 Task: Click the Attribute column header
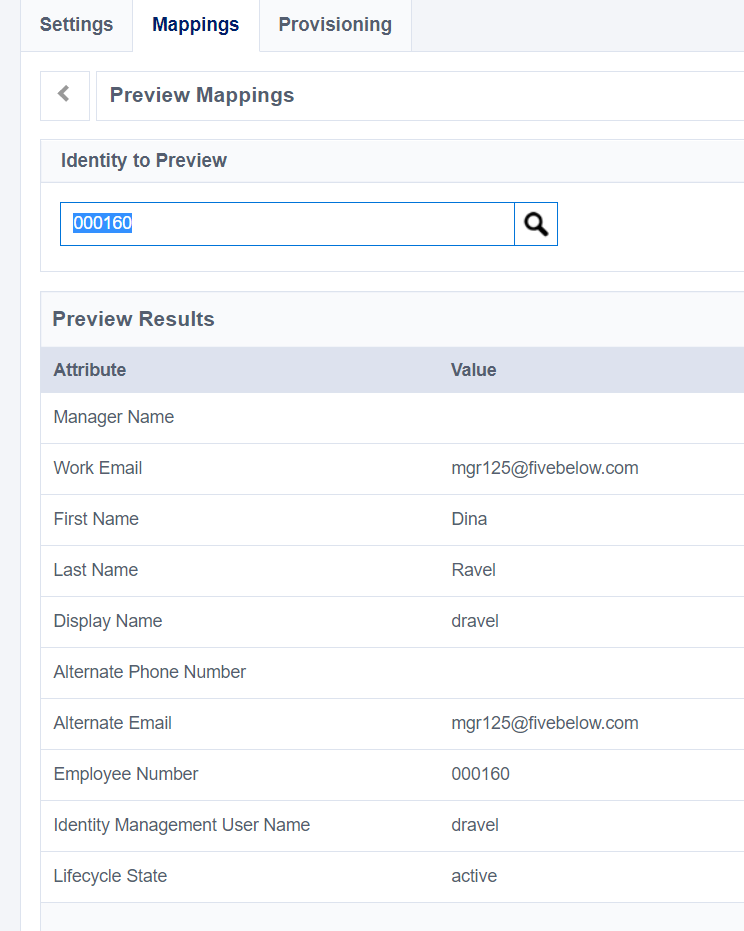coord(90,370)
